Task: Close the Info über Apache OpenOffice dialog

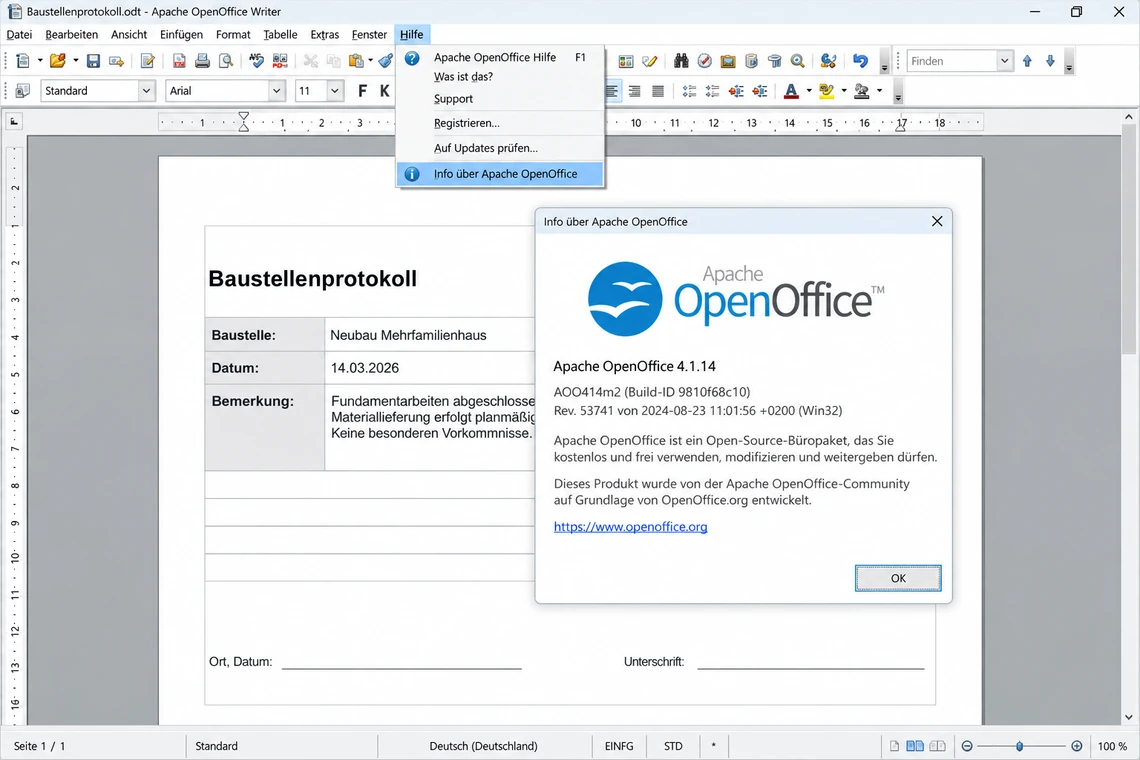Action: [937, 221]
